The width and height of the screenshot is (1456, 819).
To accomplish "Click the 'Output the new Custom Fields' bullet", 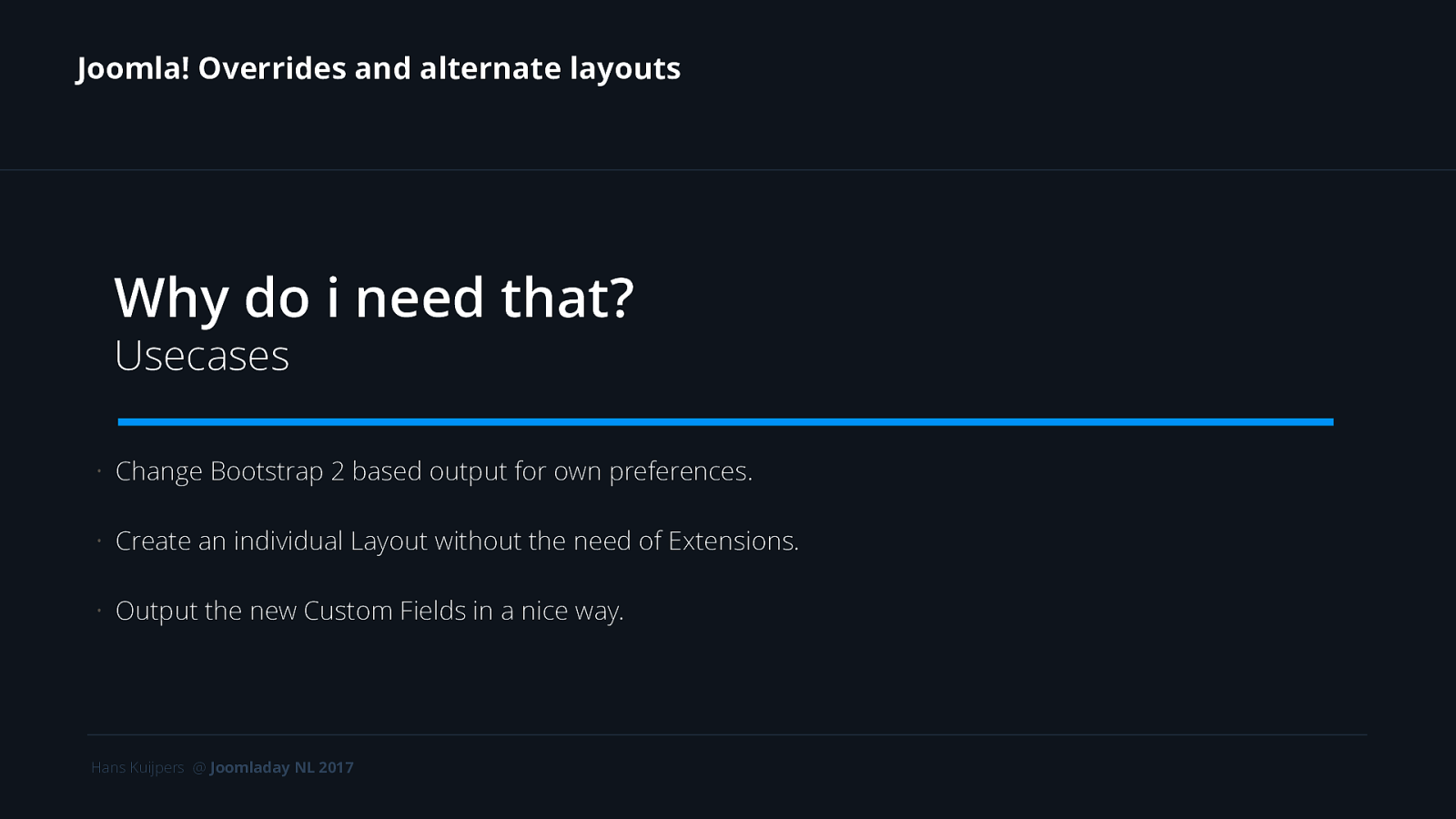I will pyautogui.click(x=369, y=611).
